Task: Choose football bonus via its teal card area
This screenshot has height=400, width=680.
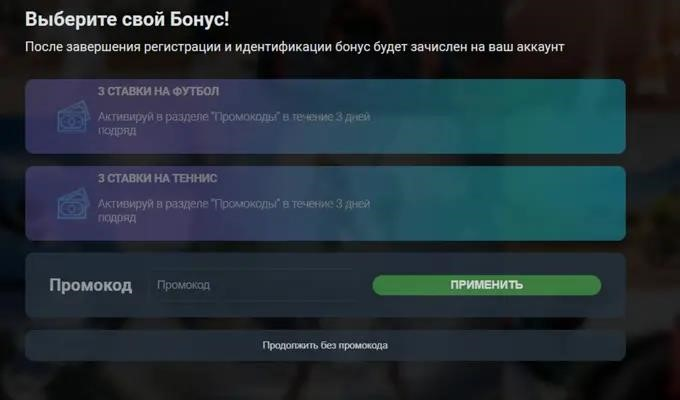Action: pyautogui.click(x=499, y=116)
